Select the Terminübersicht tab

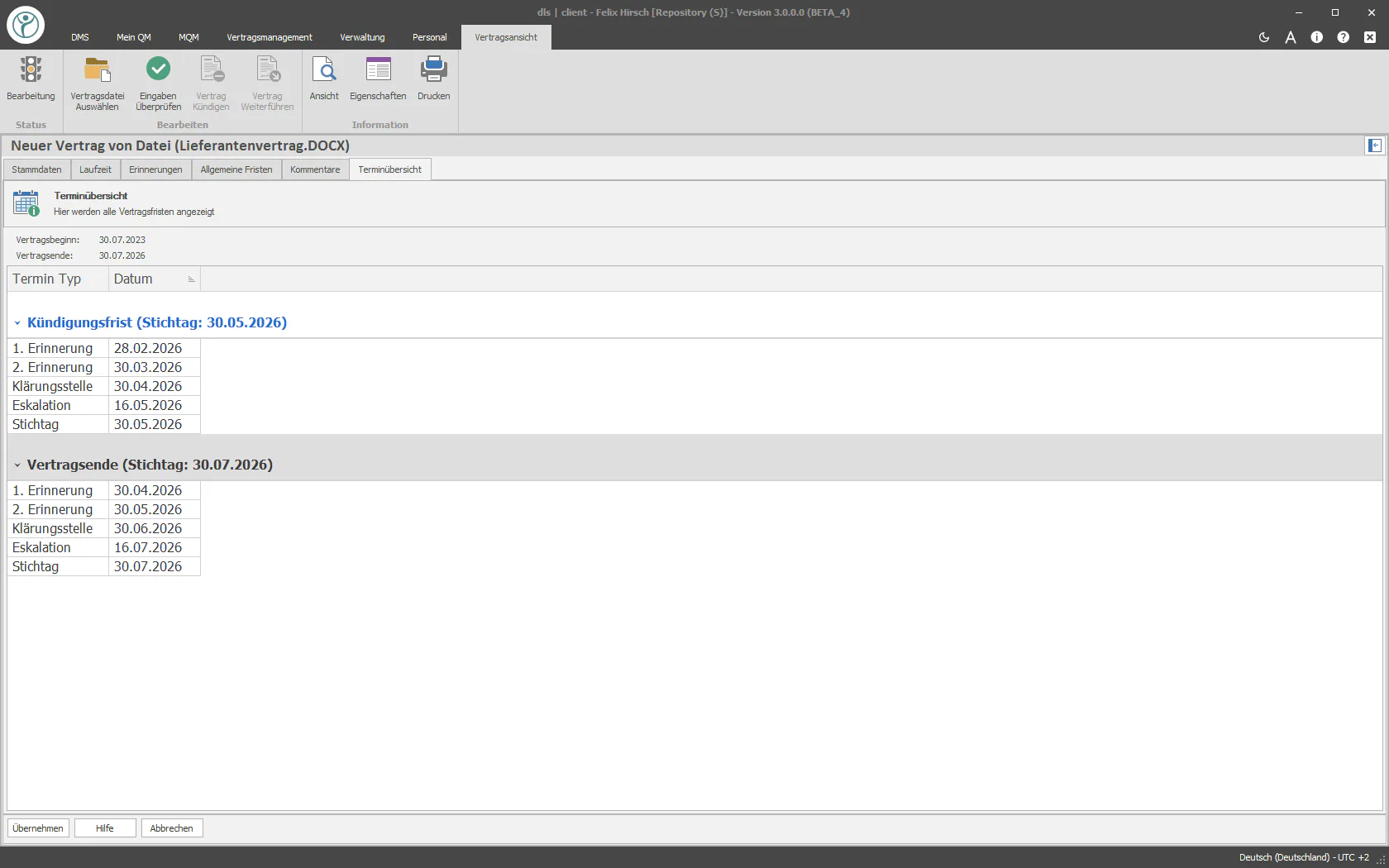[x=390, y=169]
